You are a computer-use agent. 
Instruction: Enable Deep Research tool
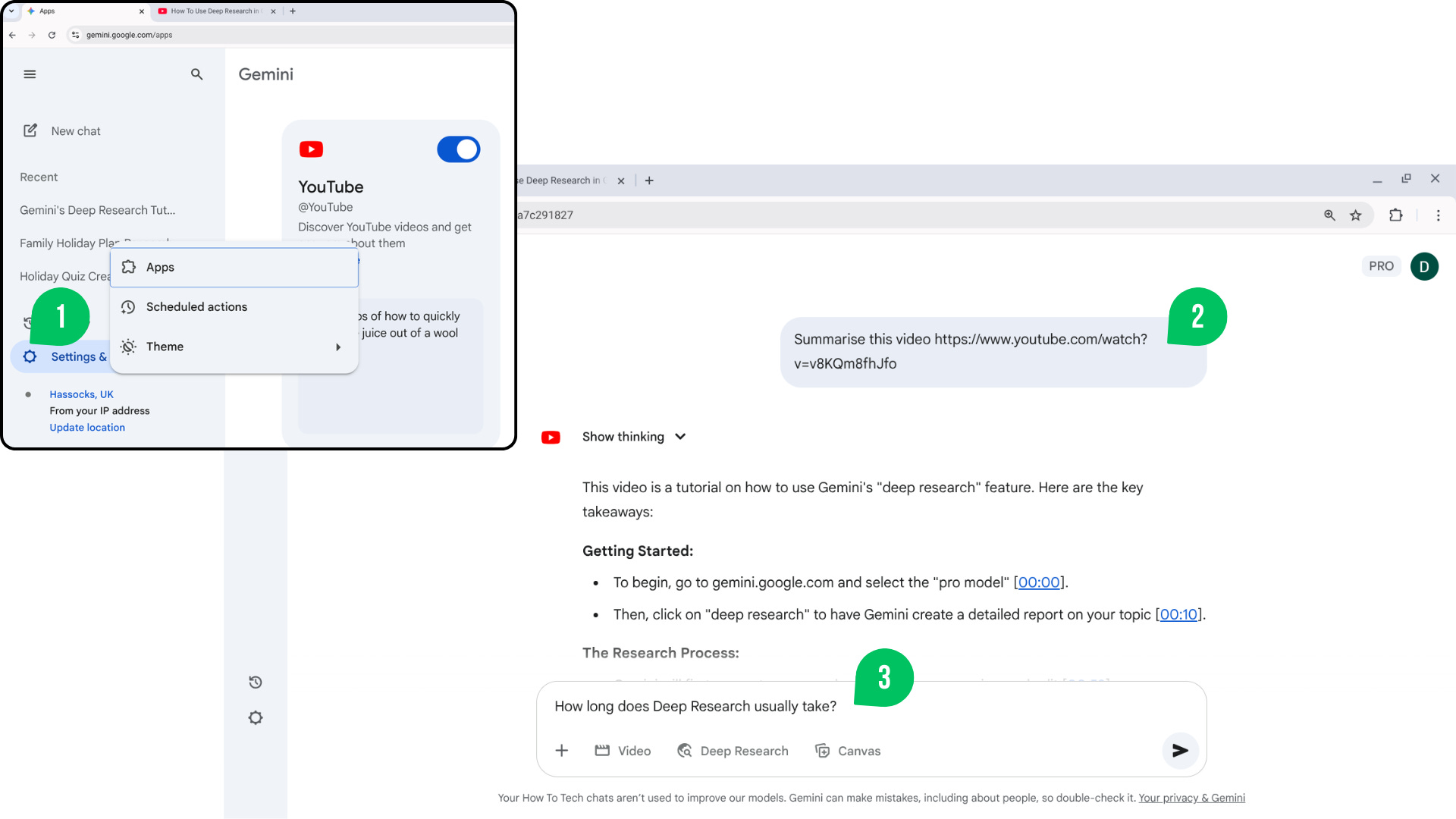tap(733, 751)
